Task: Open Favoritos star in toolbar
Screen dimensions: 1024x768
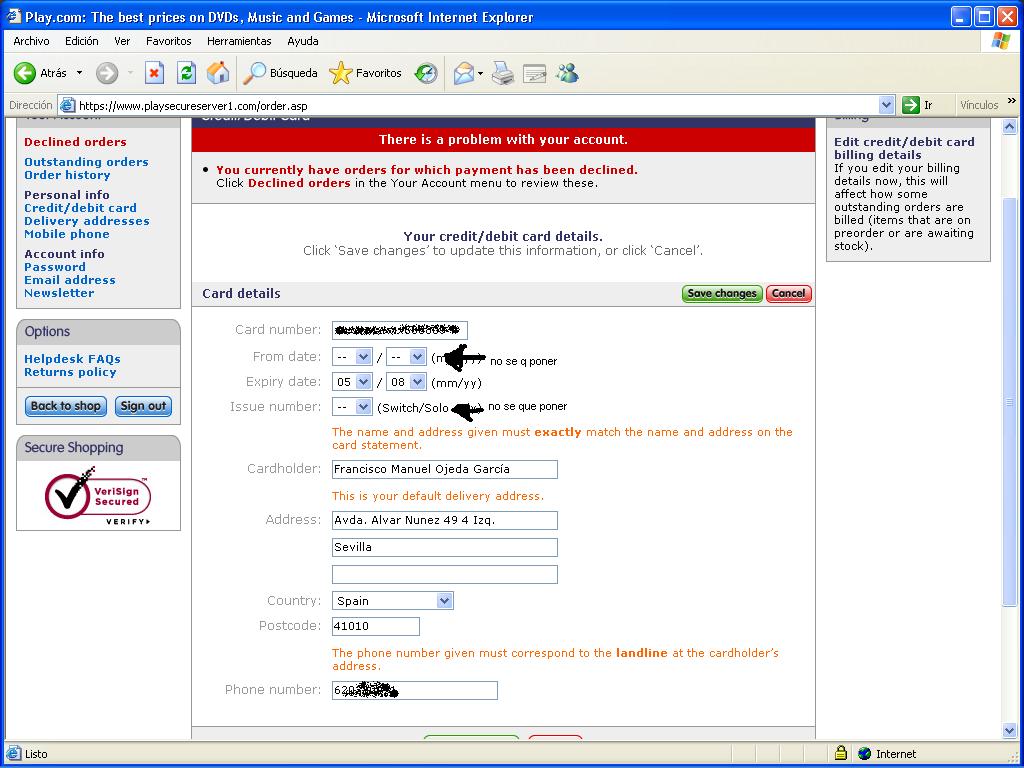Action: (340, 73)
